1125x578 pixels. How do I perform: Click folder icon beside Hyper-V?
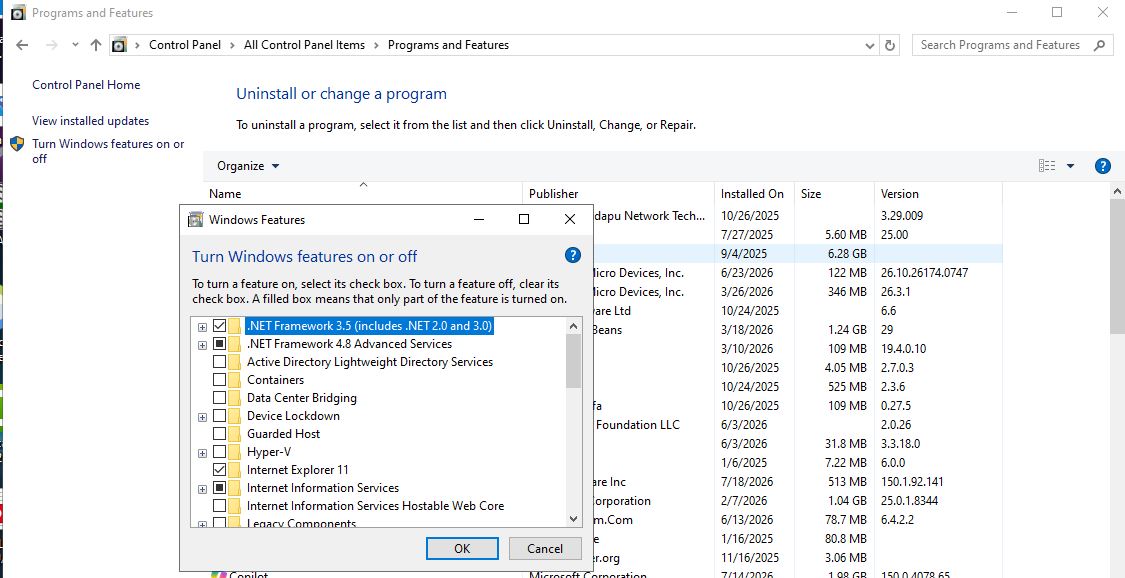(235, 452)
